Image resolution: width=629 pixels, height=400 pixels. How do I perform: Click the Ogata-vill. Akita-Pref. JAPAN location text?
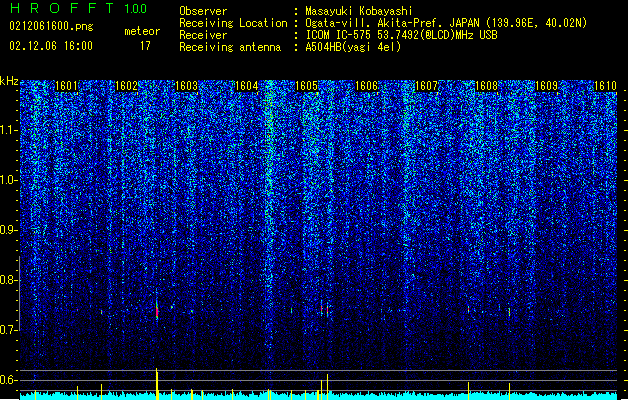tap(446, 23)
